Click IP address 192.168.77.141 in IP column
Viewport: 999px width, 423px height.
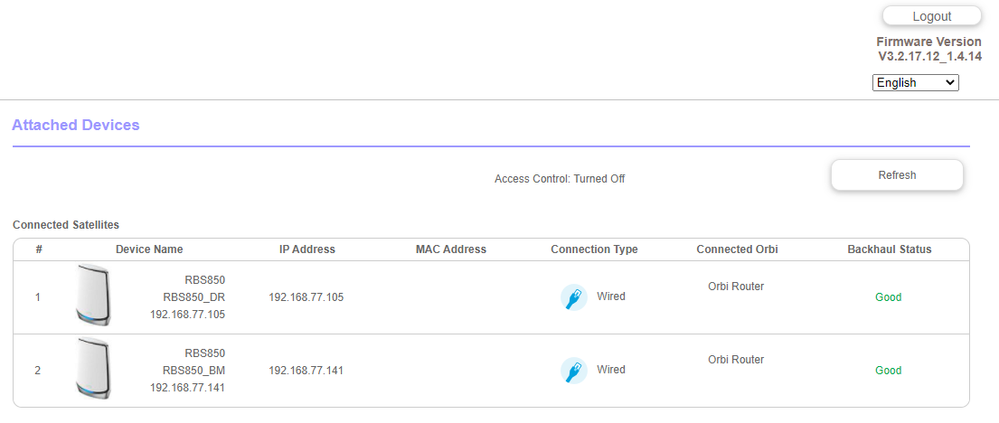(306, 370)
